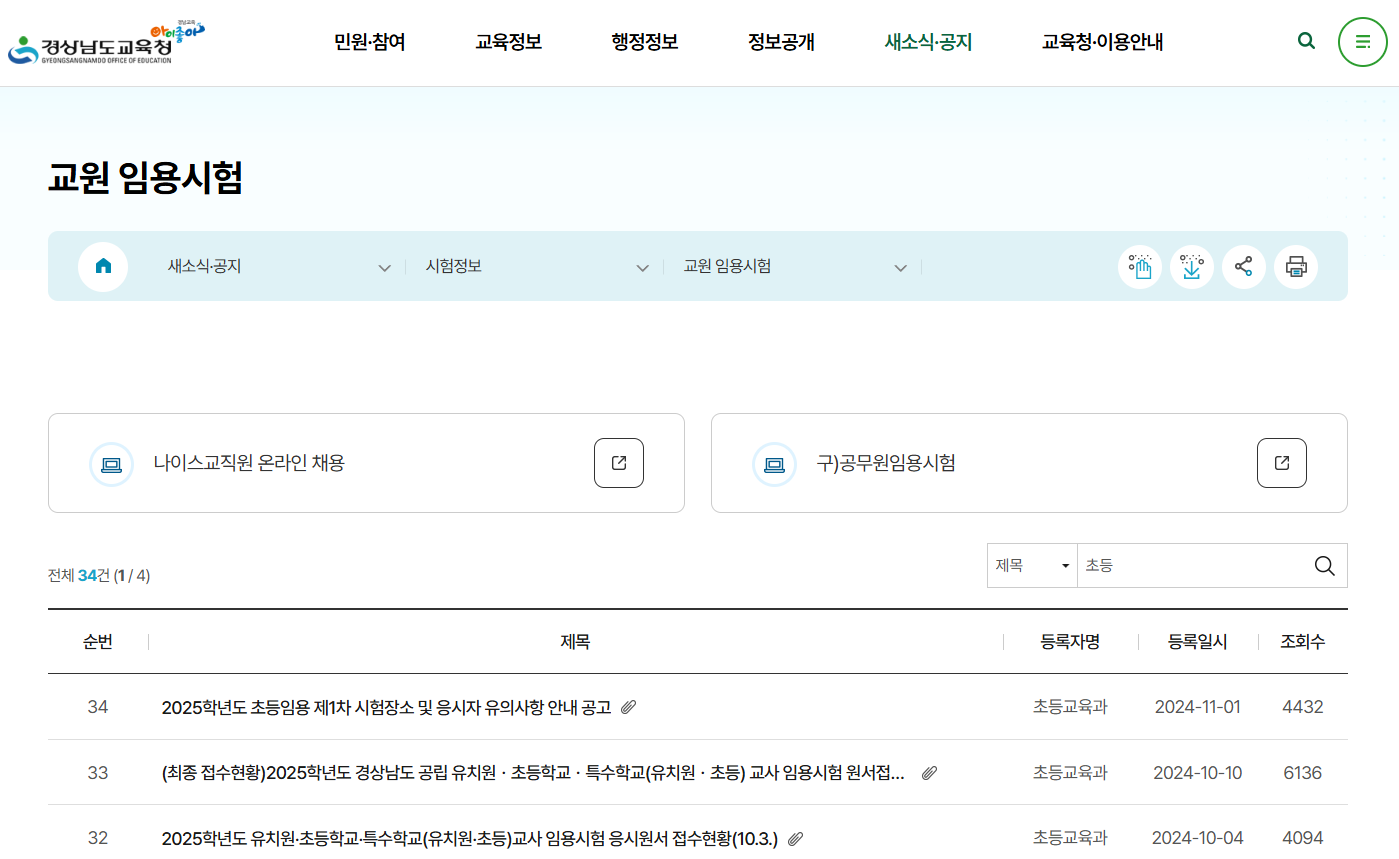Click the home icon in the breadcrumb
The height and width of the screenshot is (859, 1399).
coord(103,266)
